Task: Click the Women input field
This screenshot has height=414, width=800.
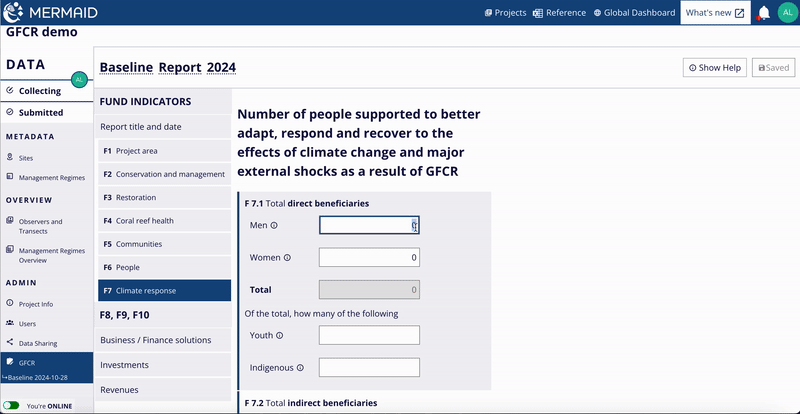Action: 369,257
